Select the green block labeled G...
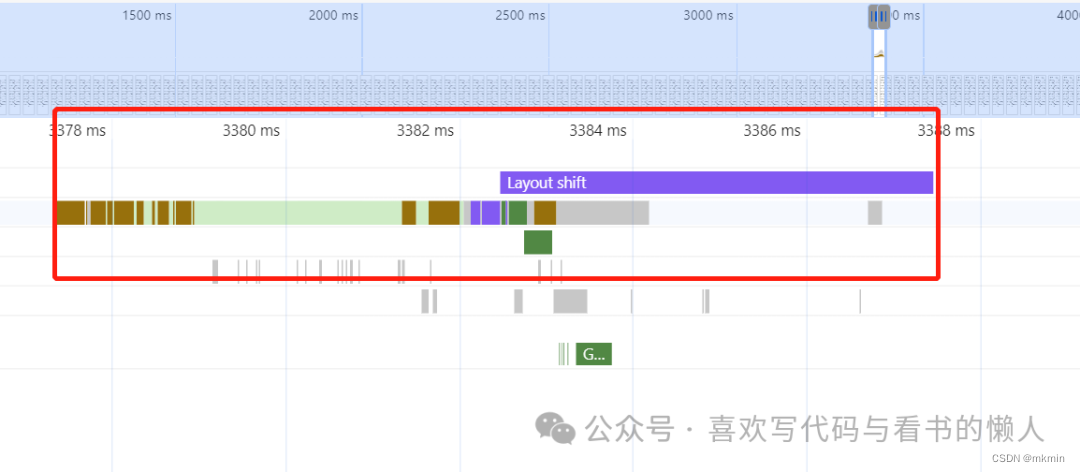1080x472 pixels. (x=594, y=354)
